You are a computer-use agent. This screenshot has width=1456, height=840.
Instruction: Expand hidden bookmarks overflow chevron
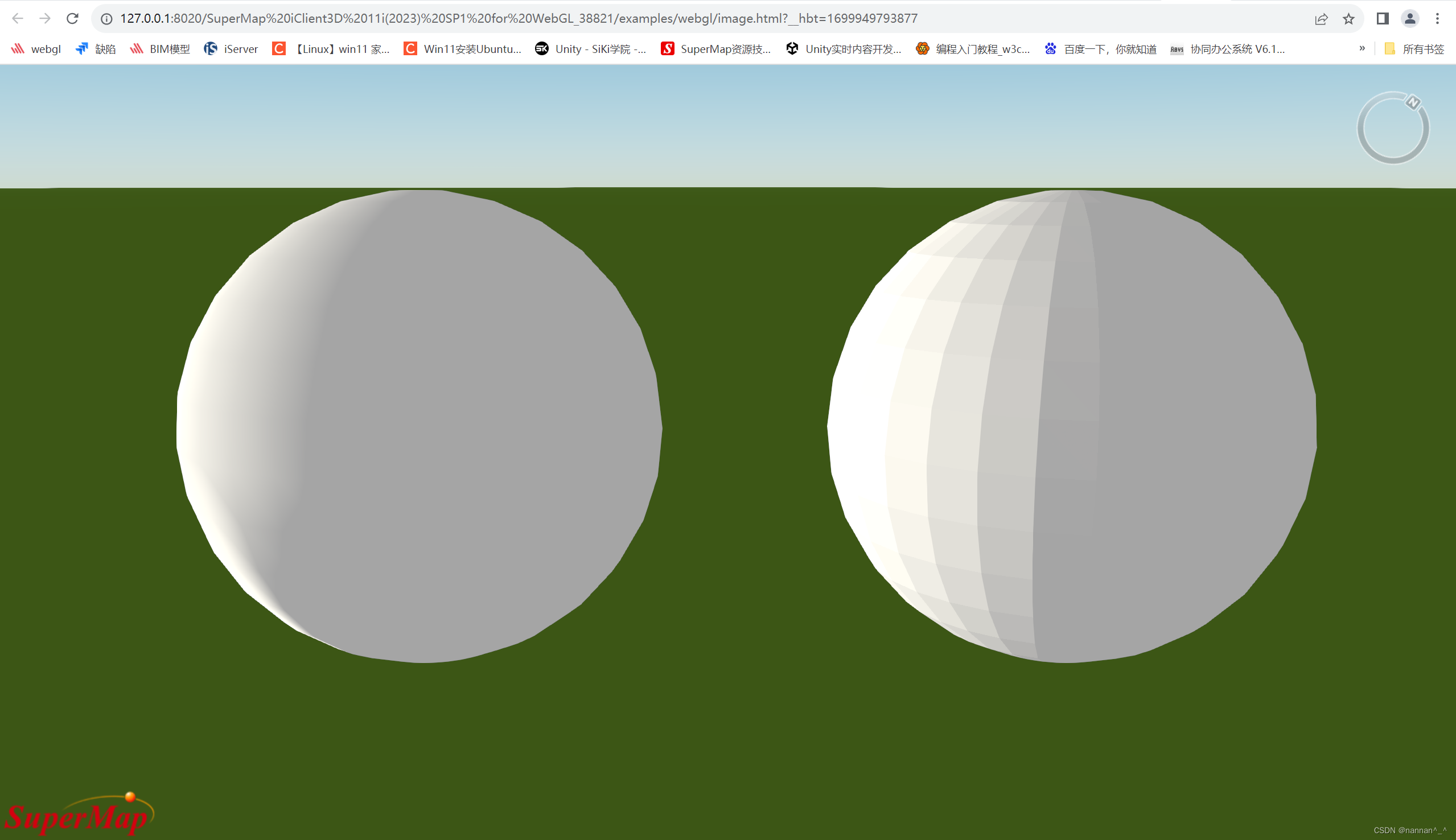pyautogui.click(x=1362, y=48)
